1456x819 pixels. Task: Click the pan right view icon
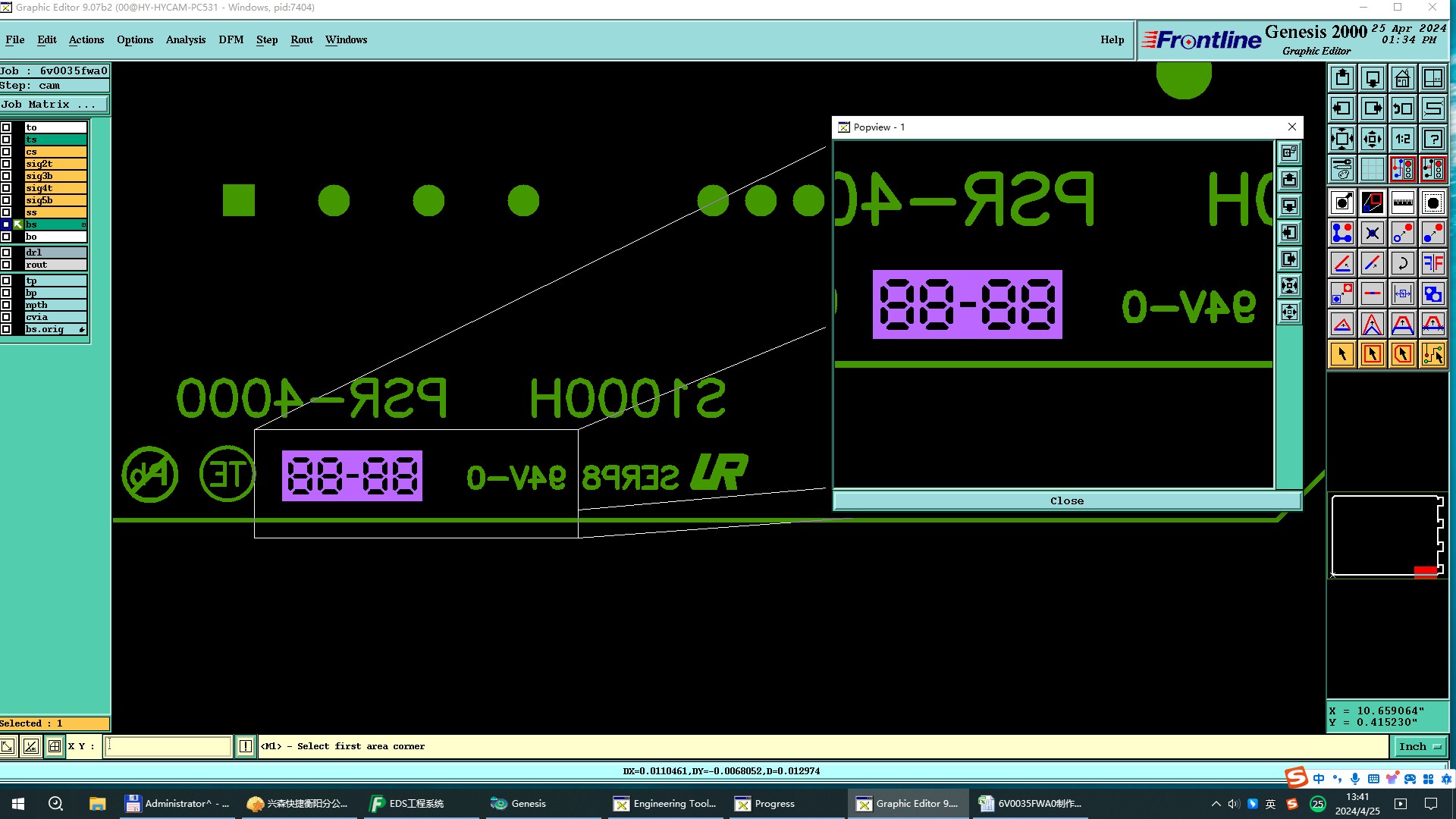click(x=1373, y=108)
